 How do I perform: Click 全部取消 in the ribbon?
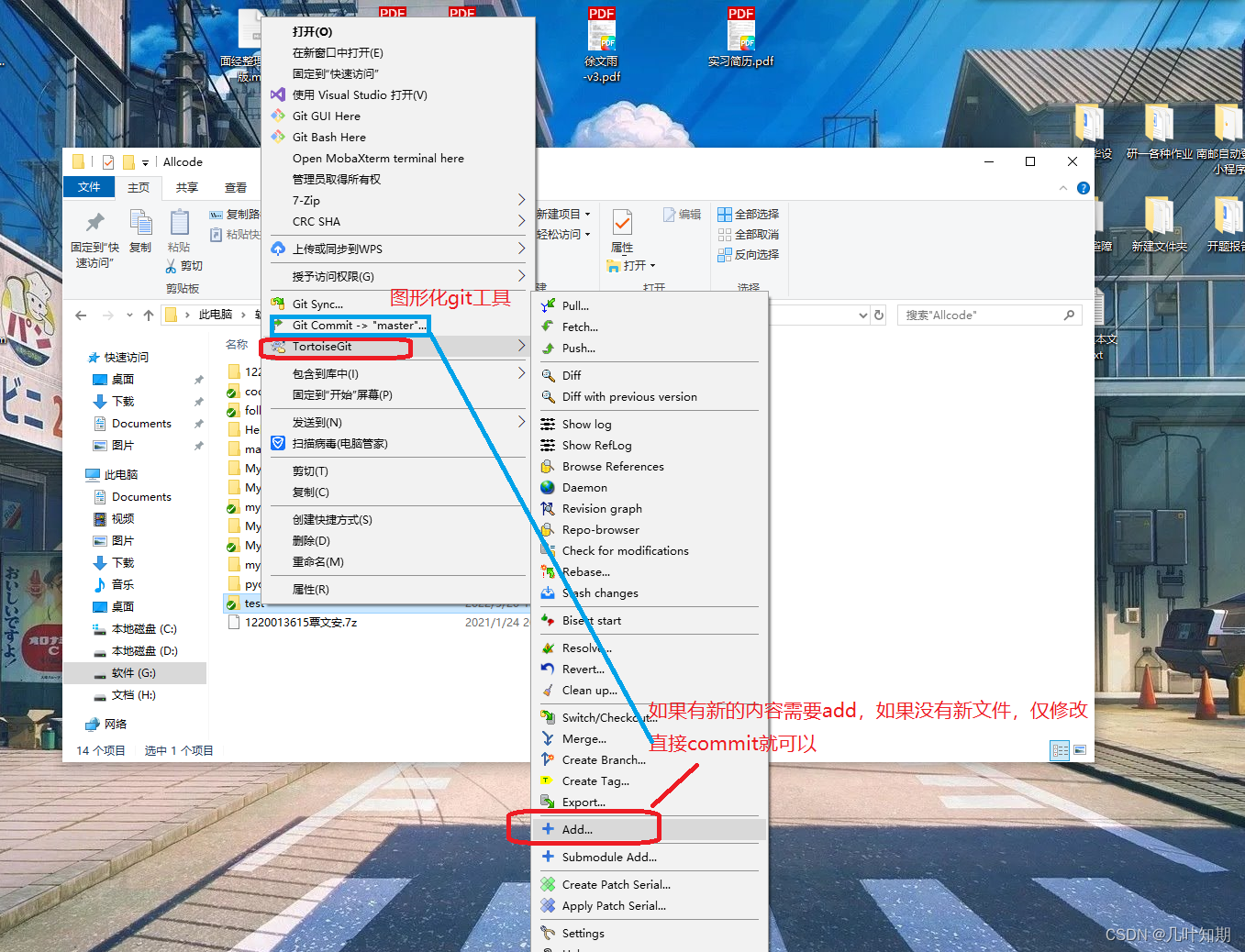(749, 234)
